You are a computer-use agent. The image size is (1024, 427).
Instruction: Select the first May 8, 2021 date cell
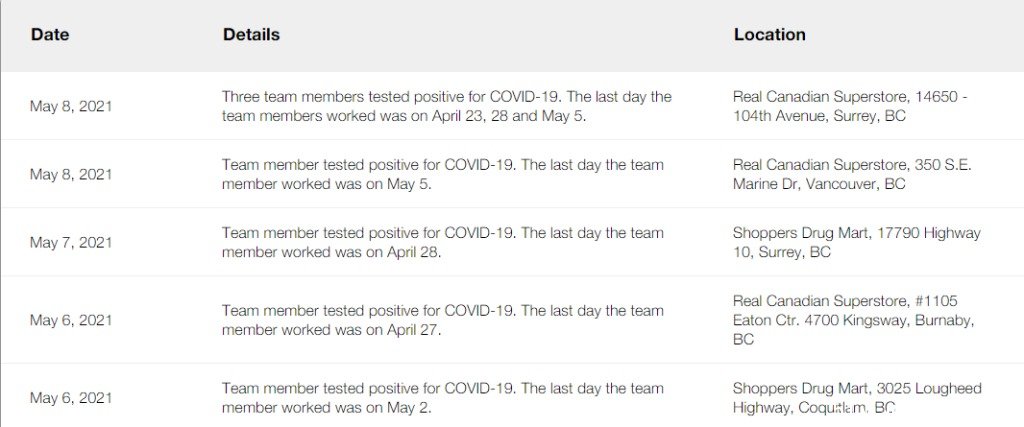pos(71,106)
